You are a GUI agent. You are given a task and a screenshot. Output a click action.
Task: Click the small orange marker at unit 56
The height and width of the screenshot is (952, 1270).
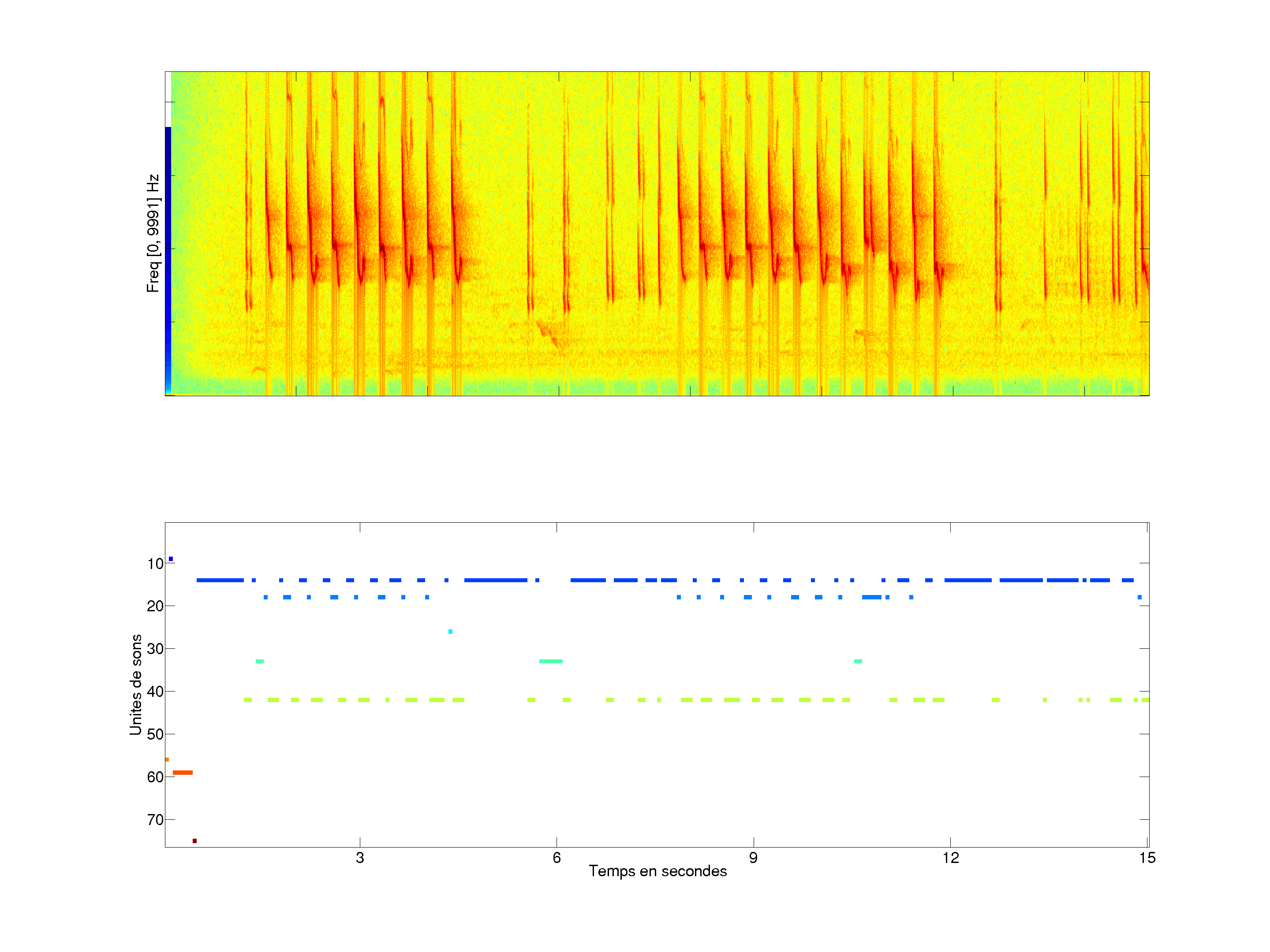[167, 759]
